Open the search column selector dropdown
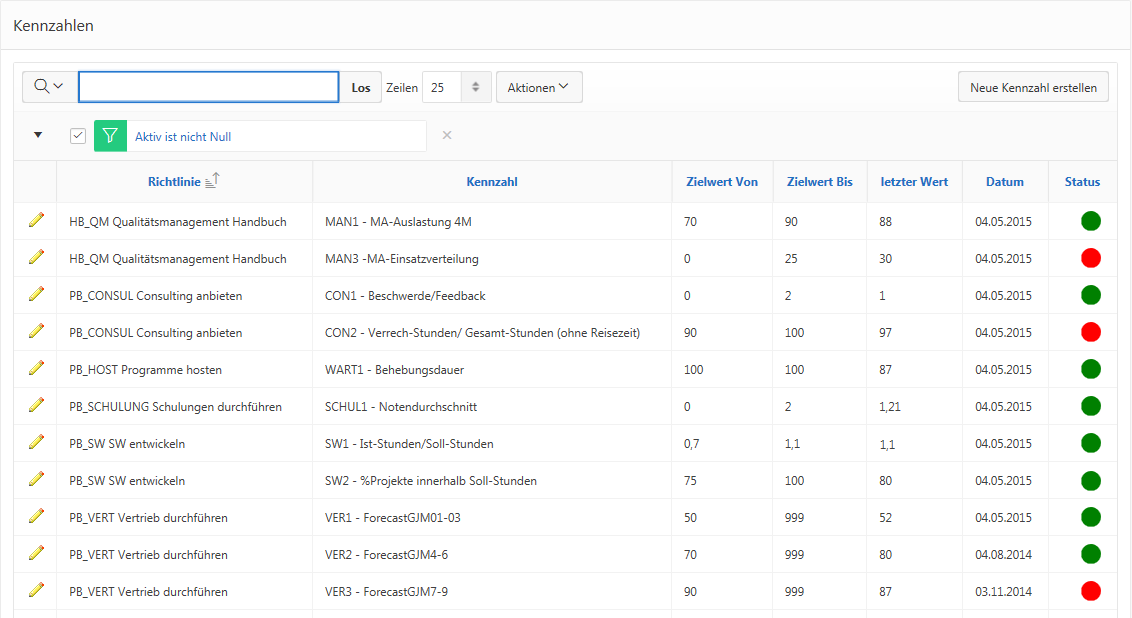 tap(49, 87)
